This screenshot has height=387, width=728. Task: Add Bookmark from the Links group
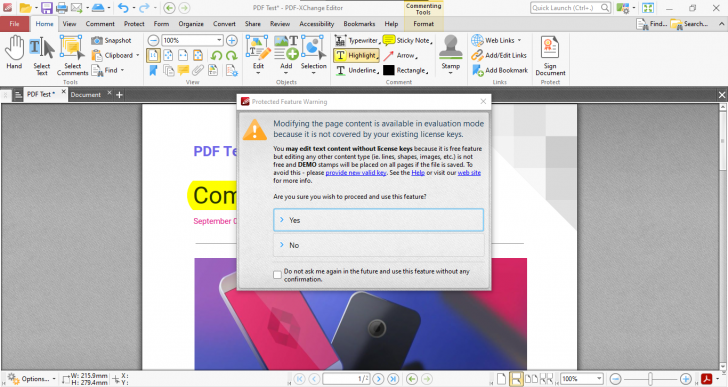(x=500, y=70)
